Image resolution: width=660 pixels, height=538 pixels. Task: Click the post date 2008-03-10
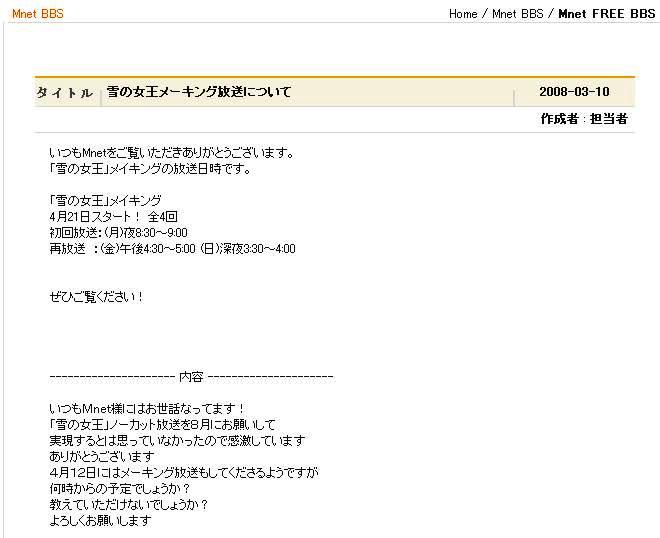(574, 92)
